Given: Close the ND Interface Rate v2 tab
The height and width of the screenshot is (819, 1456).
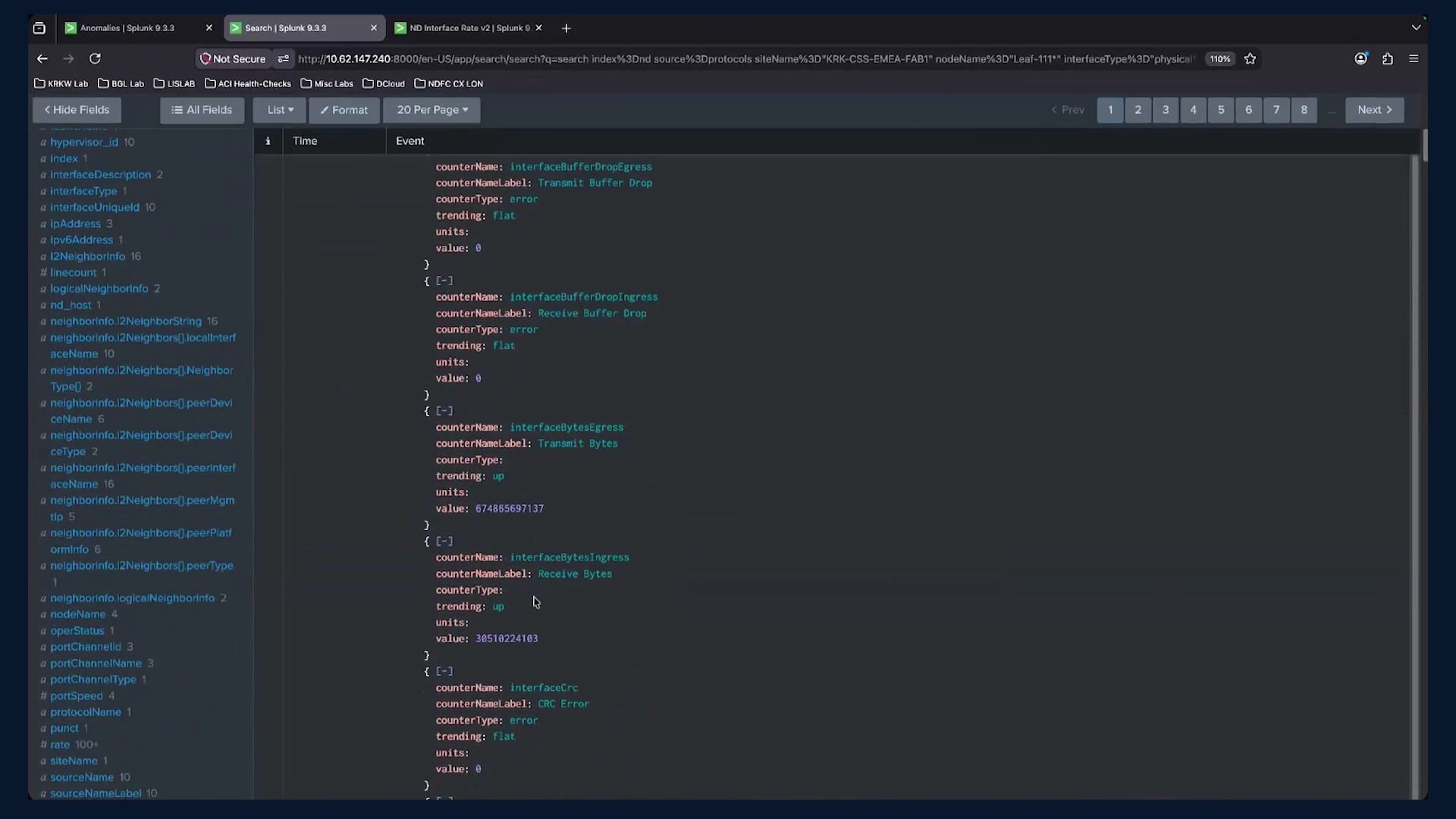Looking at the screenshot, I should click(x=539, y=28).
